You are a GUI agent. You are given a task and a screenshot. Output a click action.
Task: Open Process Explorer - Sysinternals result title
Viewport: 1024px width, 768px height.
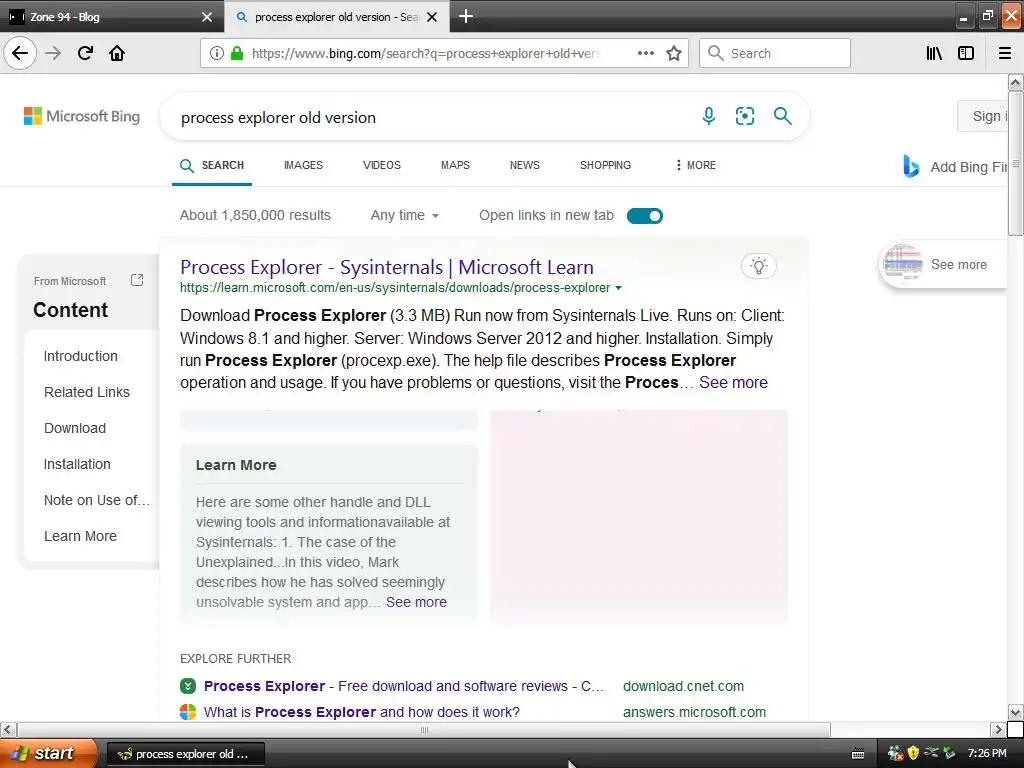coord(387,267)
